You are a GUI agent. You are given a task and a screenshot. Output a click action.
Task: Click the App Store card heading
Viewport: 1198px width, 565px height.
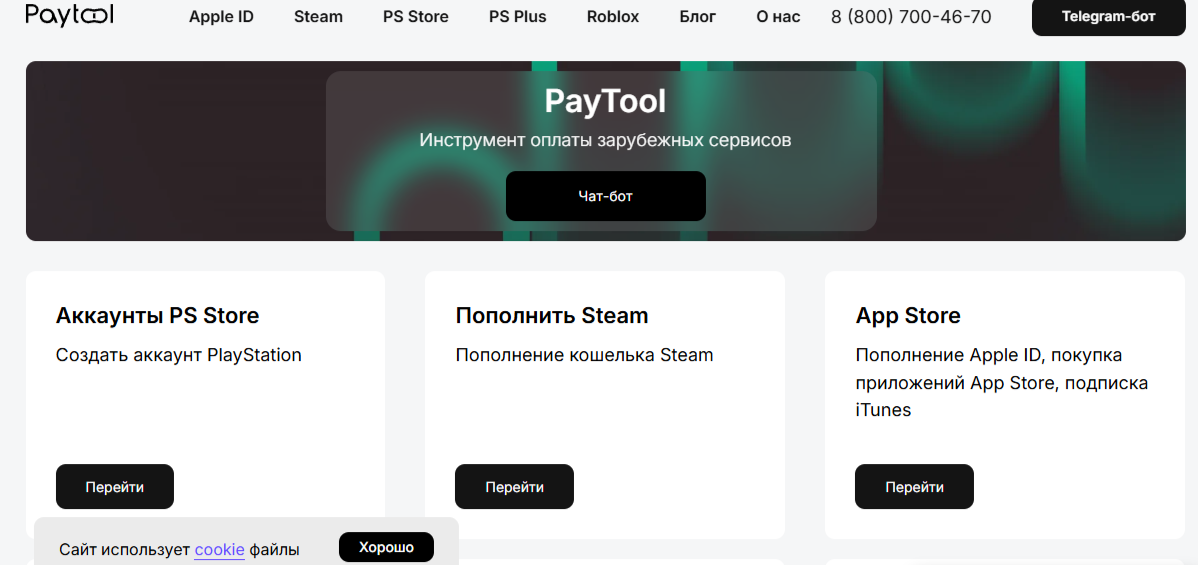coord(907,316)
